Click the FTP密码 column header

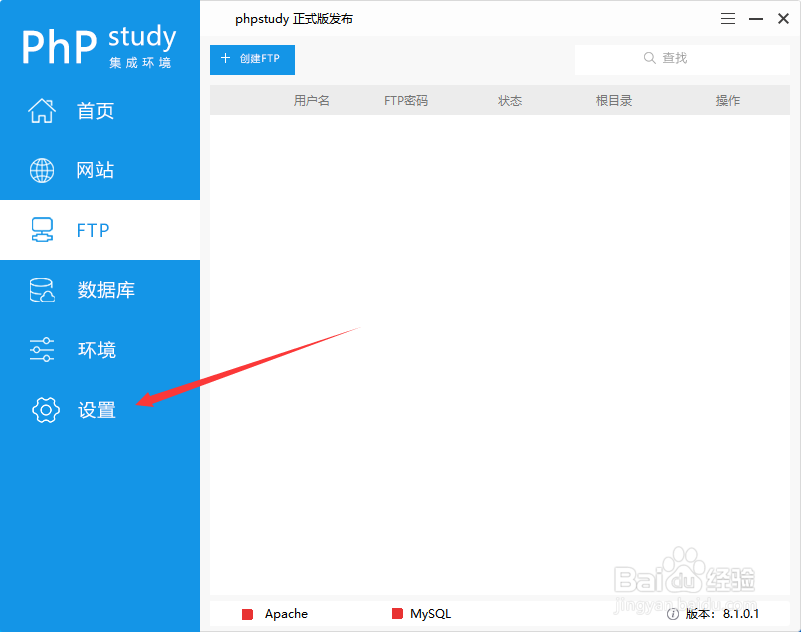point(406,100)
